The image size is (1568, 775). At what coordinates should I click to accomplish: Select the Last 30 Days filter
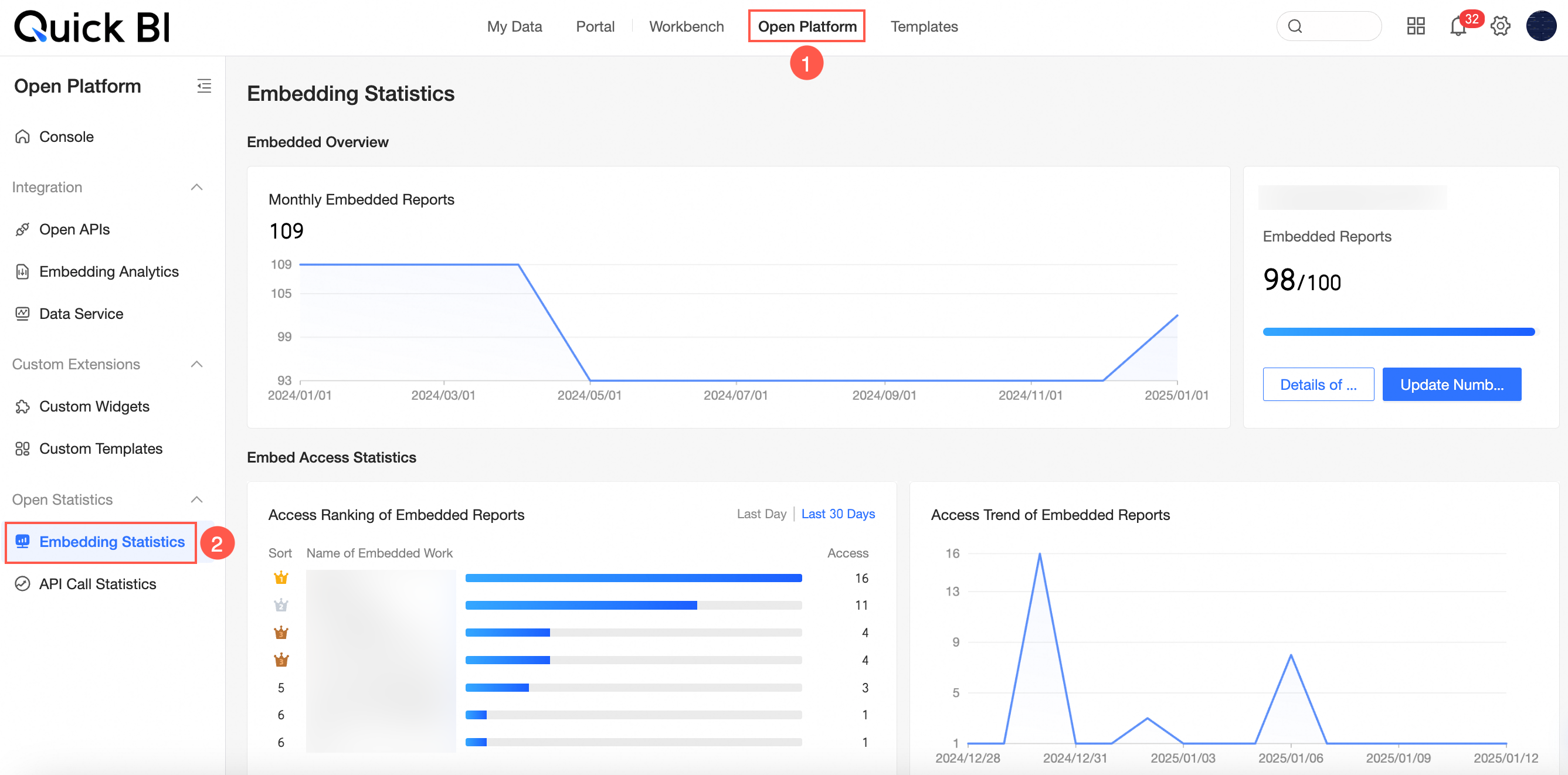(838, 514)
